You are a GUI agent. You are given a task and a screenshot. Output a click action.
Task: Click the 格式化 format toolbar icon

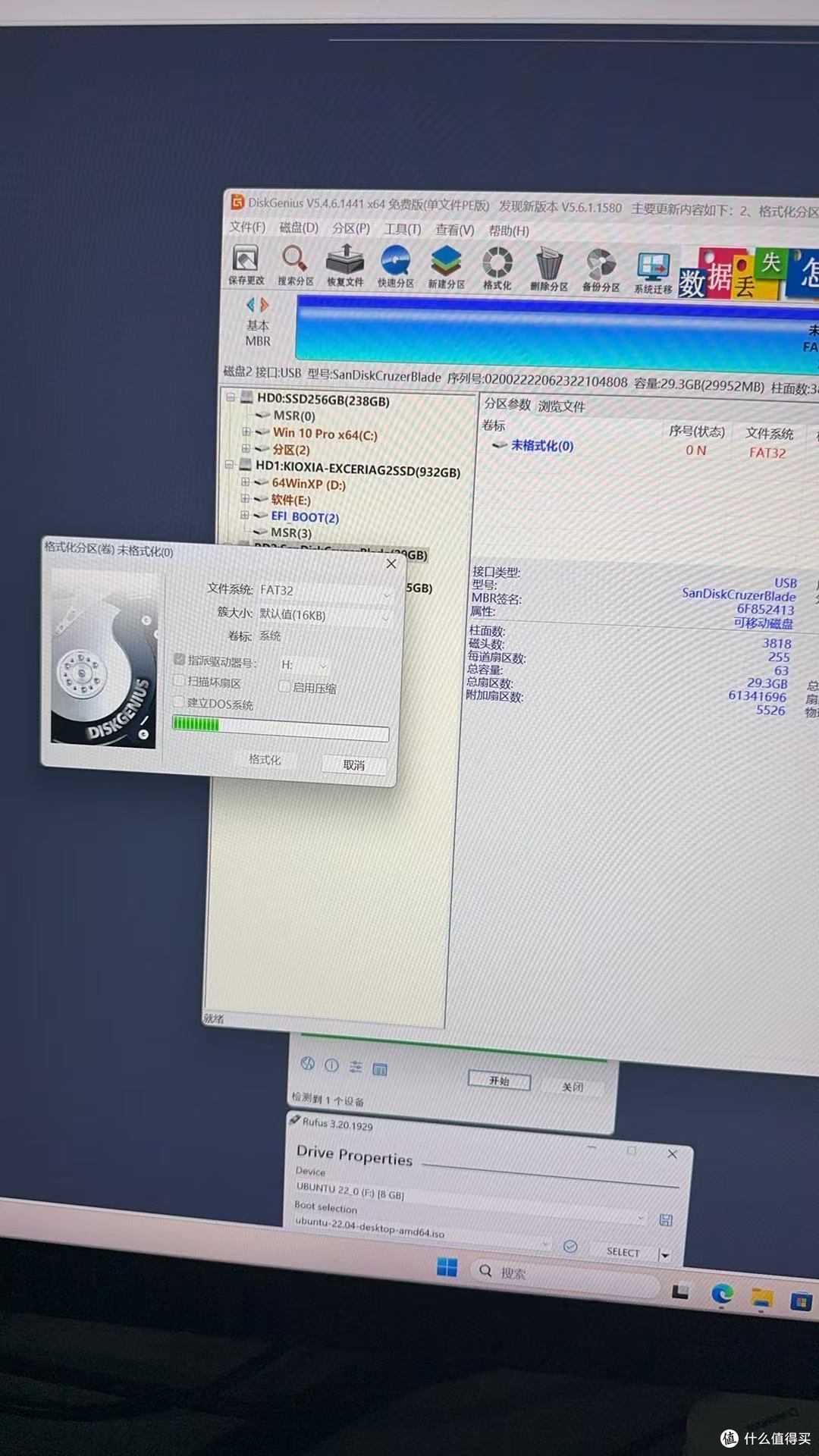point(497,268)
